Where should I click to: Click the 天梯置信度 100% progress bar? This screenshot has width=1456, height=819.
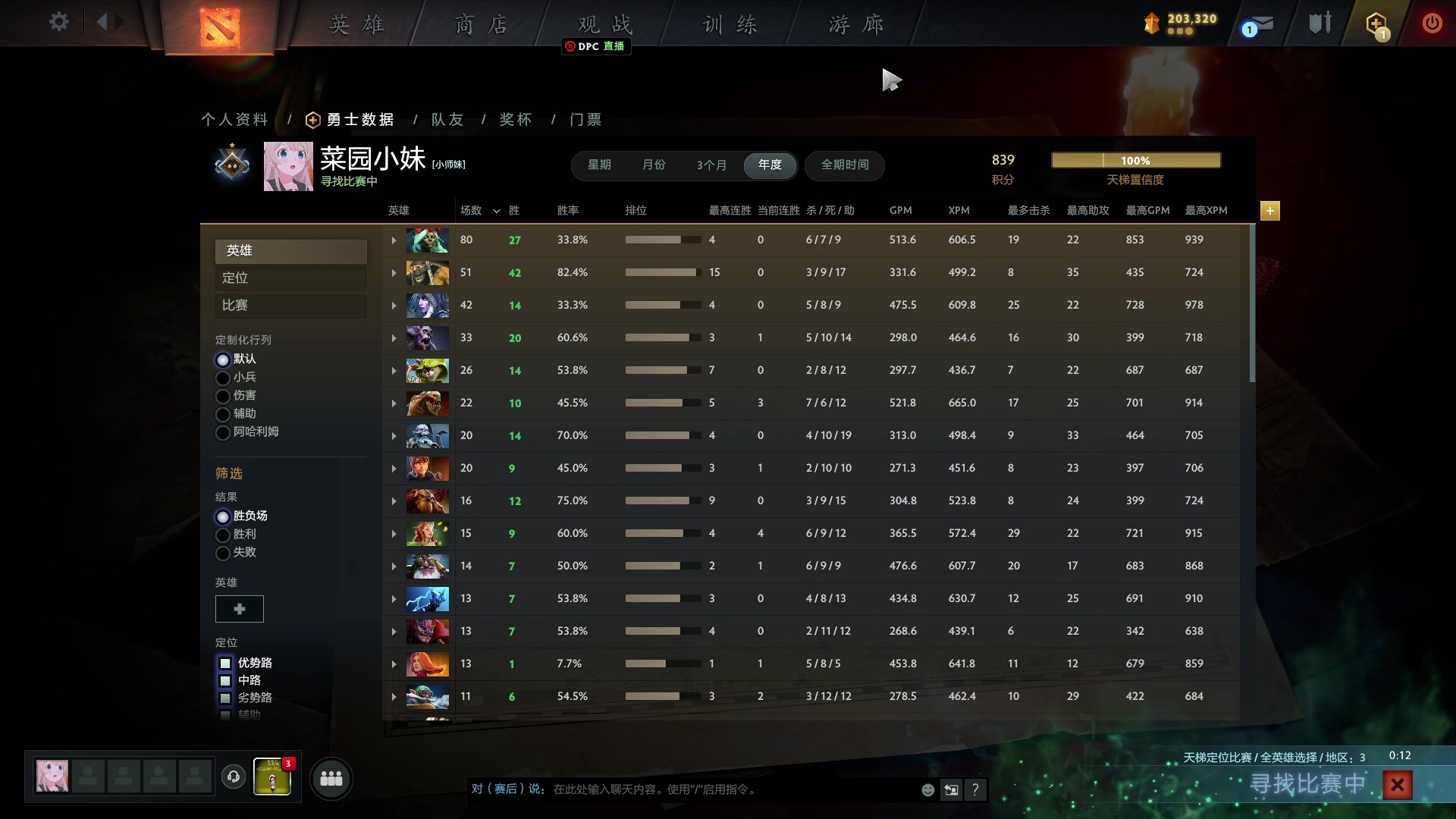pos(1135,160)
